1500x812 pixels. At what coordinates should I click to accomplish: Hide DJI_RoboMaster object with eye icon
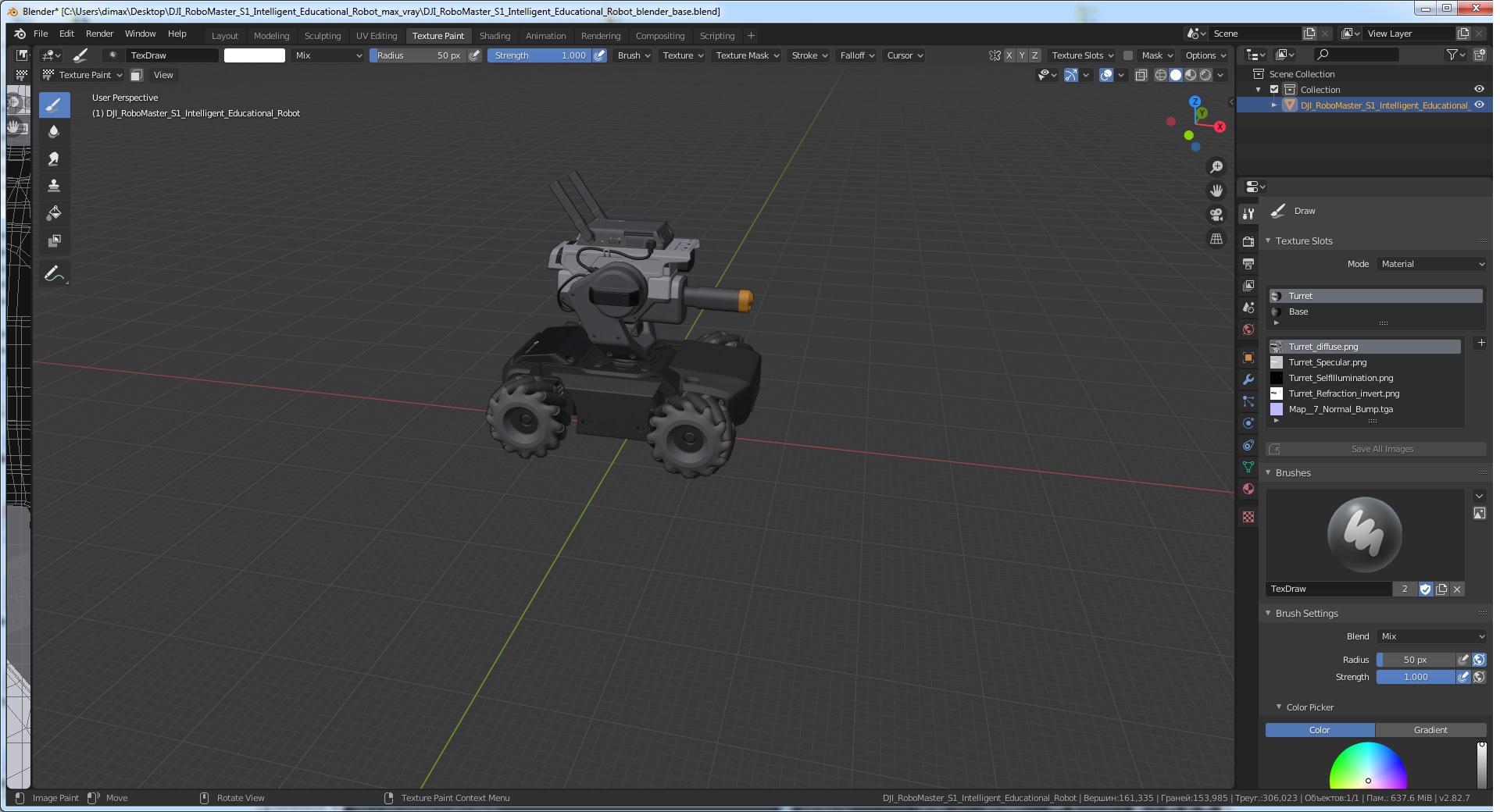(x=1479, y=105)
